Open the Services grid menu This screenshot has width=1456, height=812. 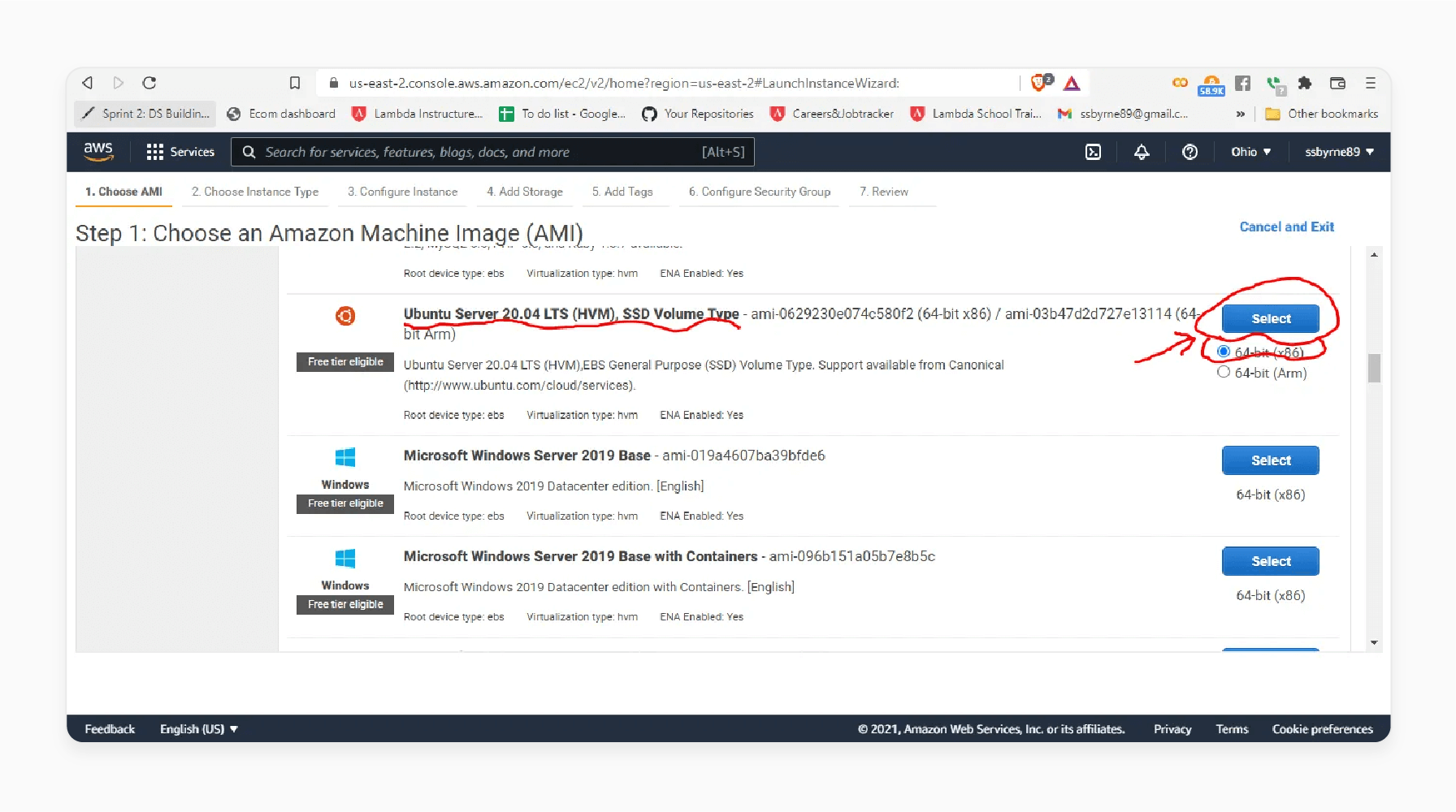(180, 152)
